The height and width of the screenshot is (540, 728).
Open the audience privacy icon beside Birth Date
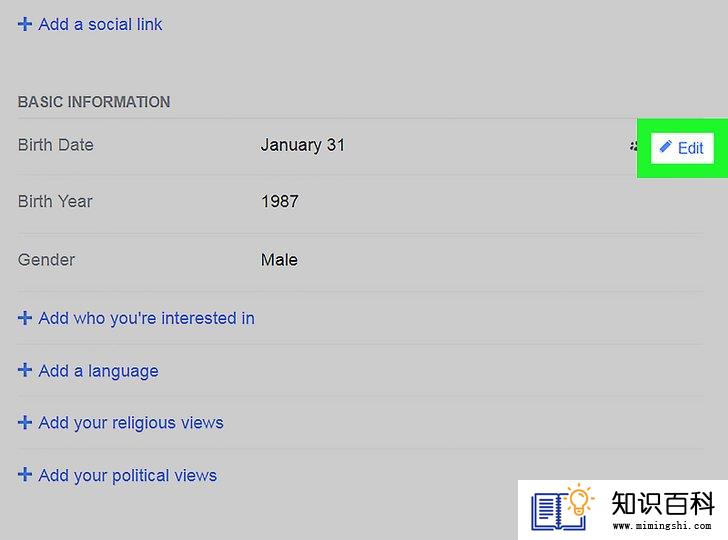tap(634, 146)
